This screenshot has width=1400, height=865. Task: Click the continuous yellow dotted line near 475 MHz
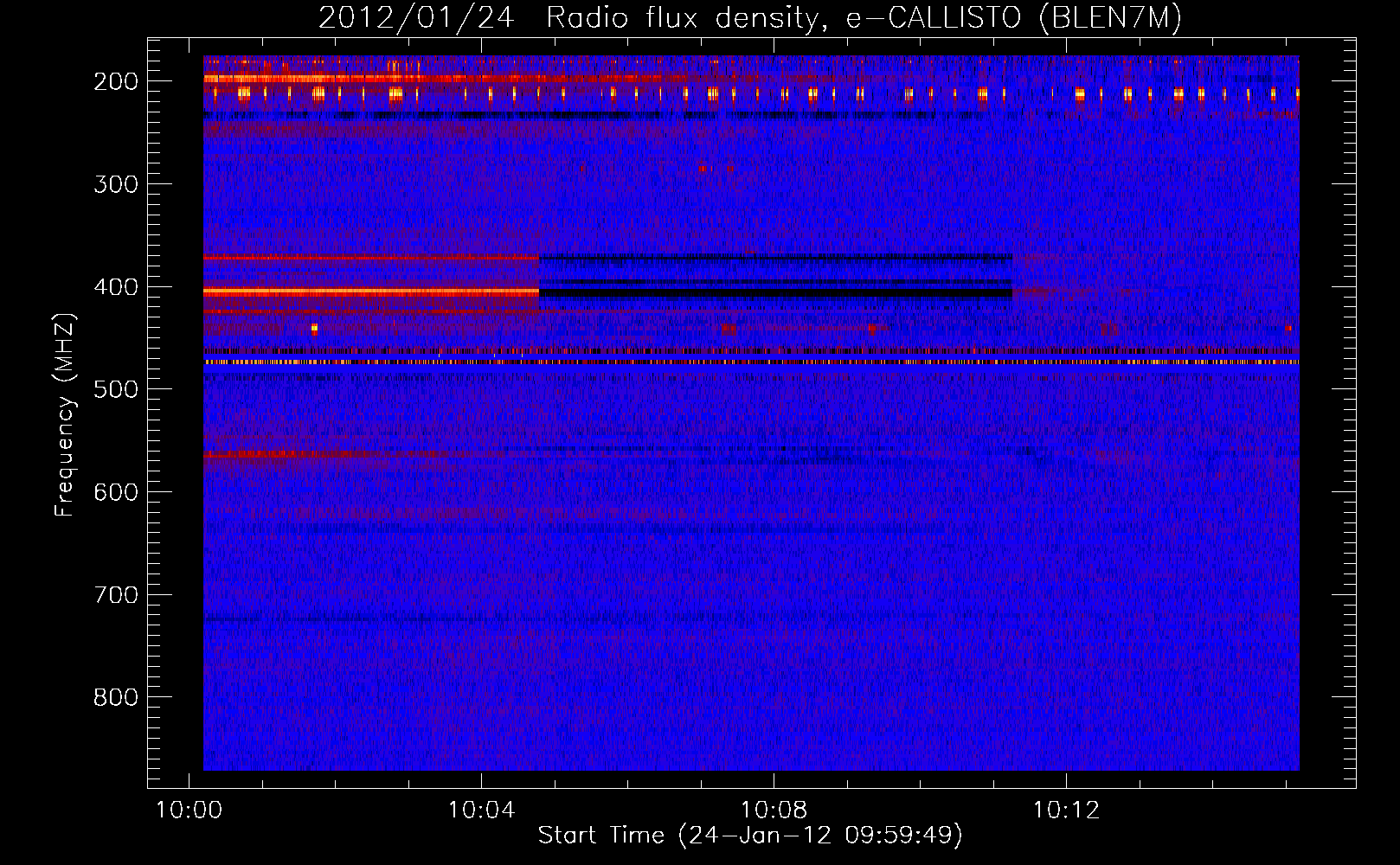tap(751, 362)
